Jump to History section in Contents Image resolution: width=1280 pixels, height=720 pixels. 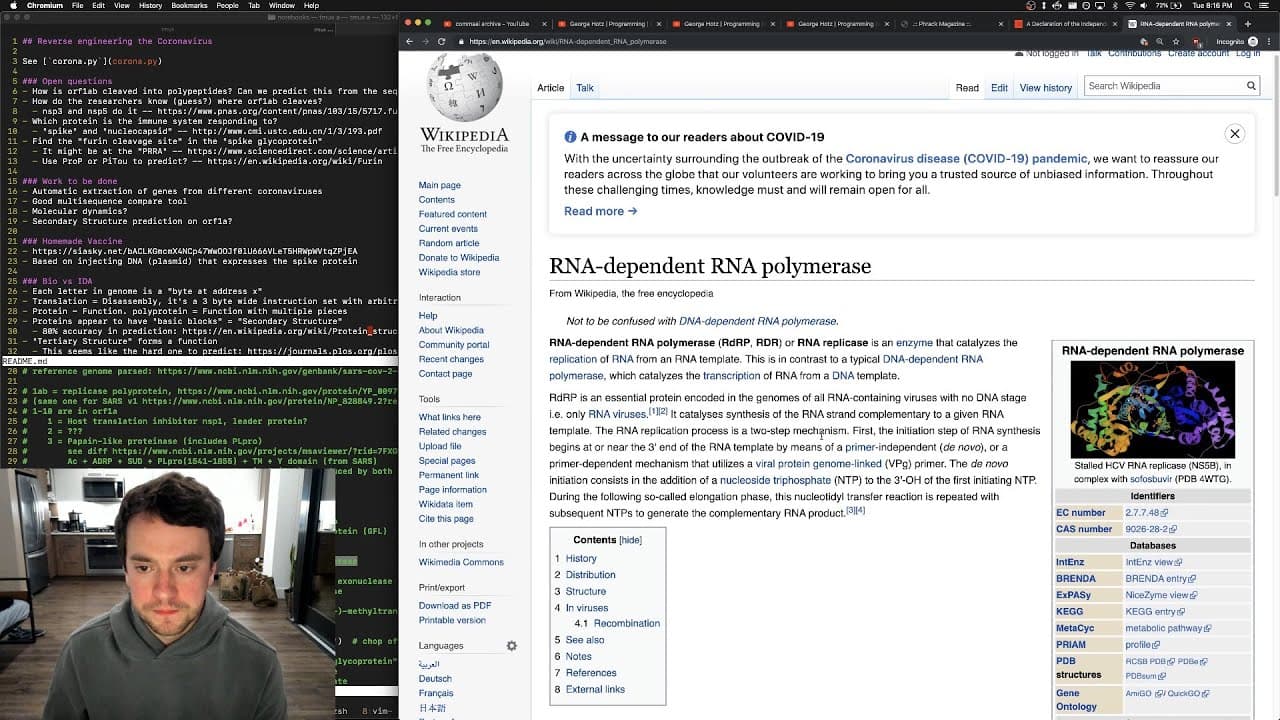(581, 559)
